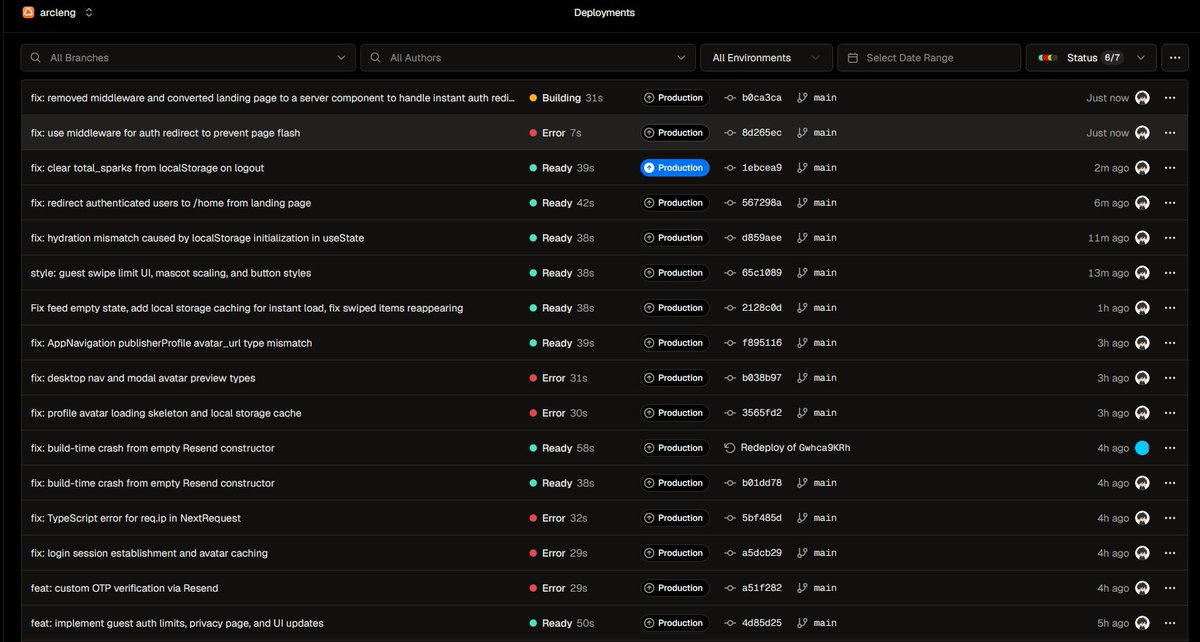Open row menu for b038b97 deployment
The image size is (1200, 642).
tap(1170, 378)
